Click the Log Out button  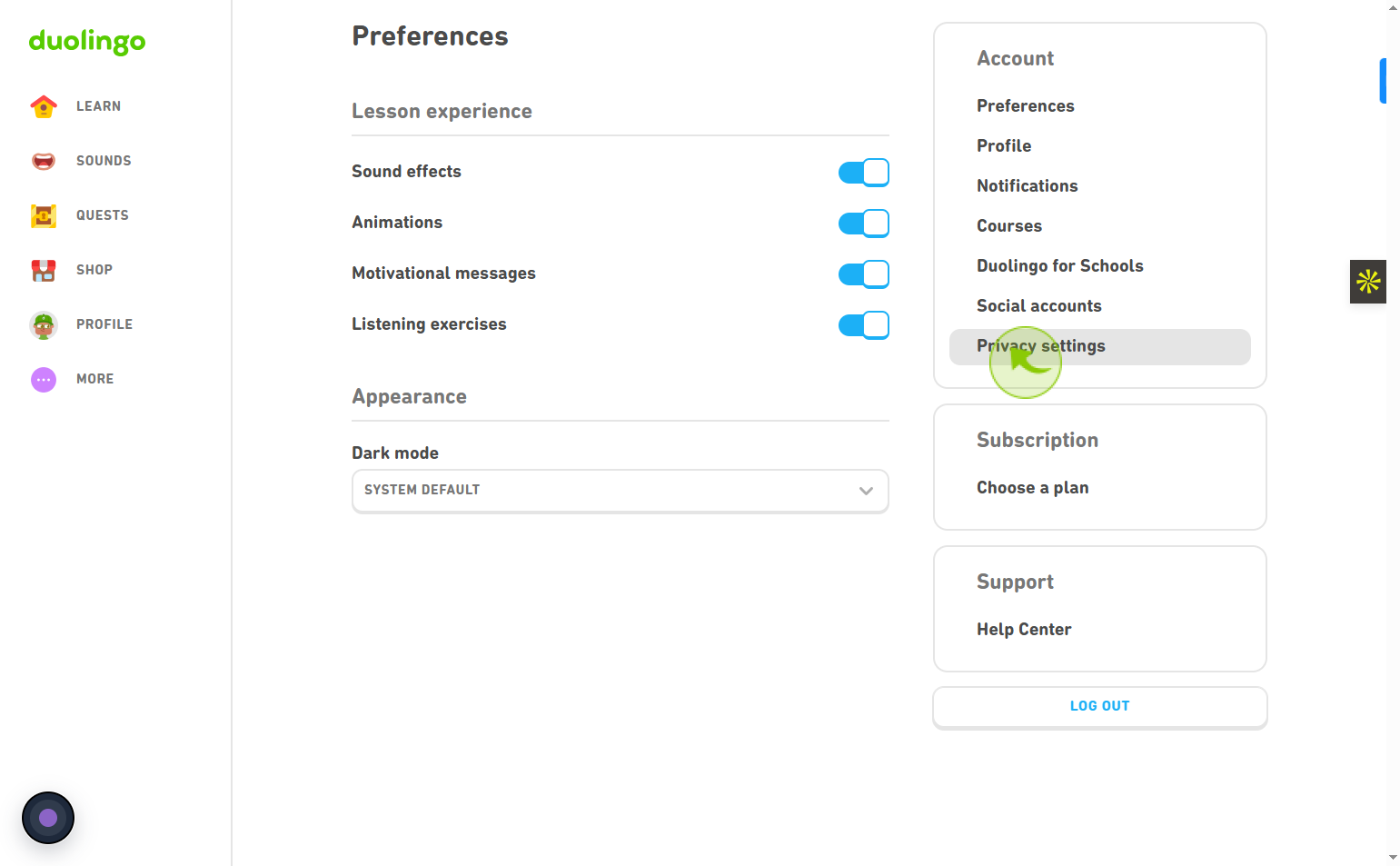tap(1100, 707)
